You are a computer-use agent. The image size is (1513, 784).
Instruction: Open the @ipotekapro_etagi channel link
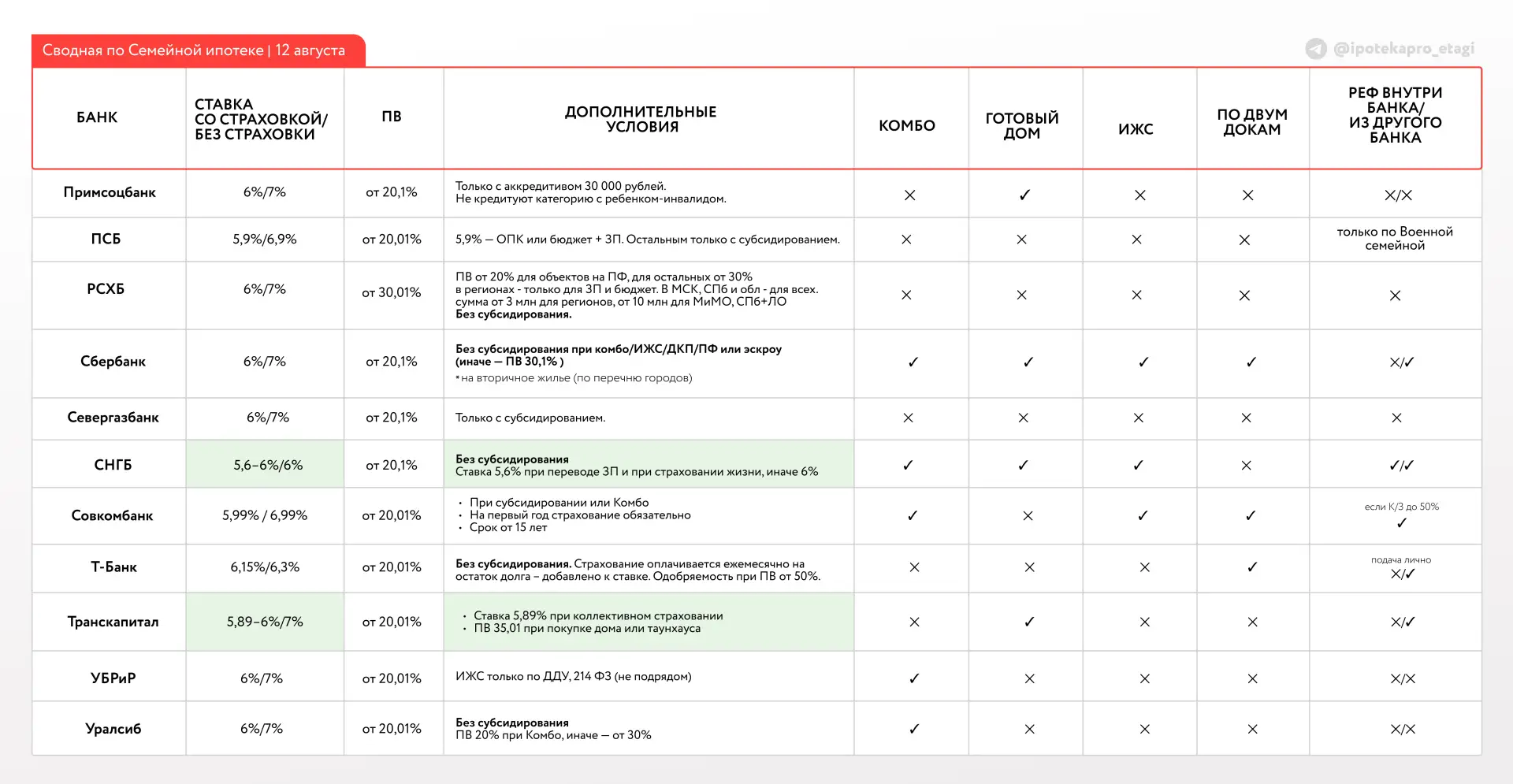point(1403,49)
